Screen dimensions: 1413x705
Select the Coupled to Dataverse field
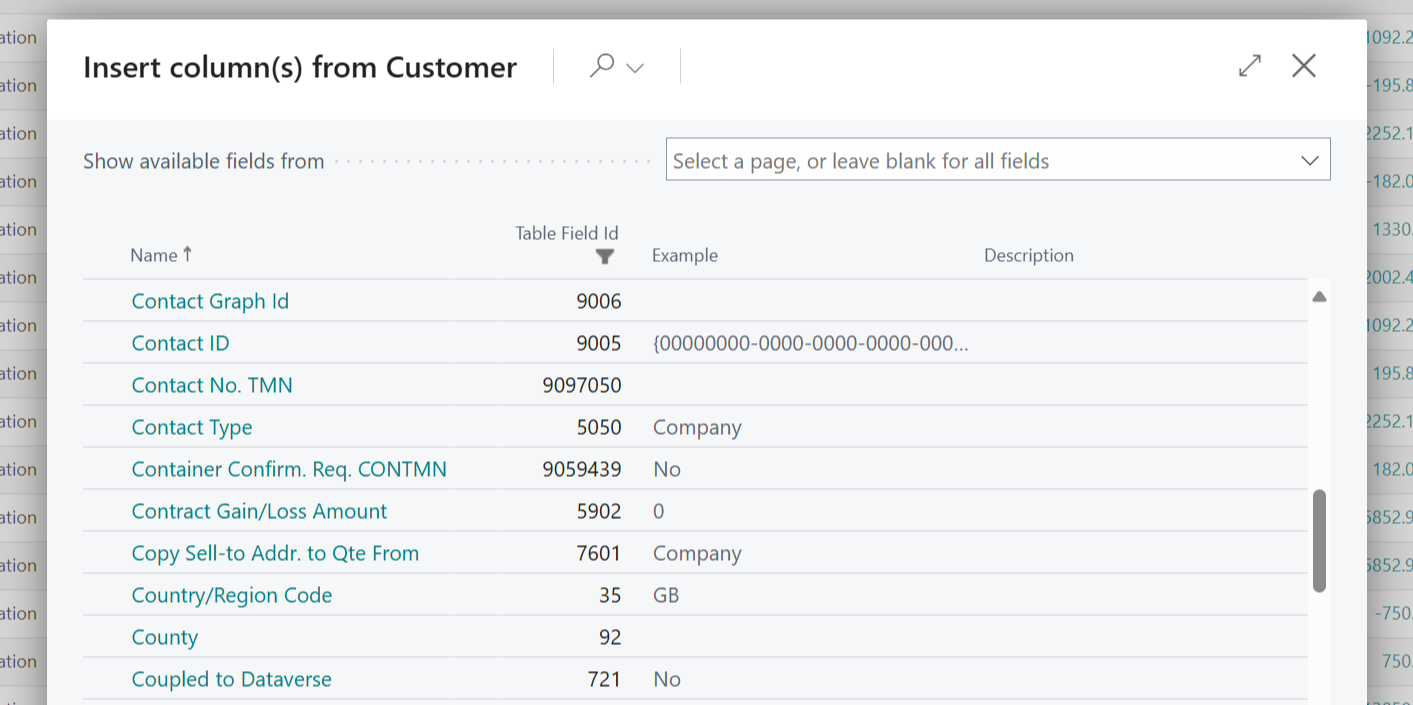231,679
